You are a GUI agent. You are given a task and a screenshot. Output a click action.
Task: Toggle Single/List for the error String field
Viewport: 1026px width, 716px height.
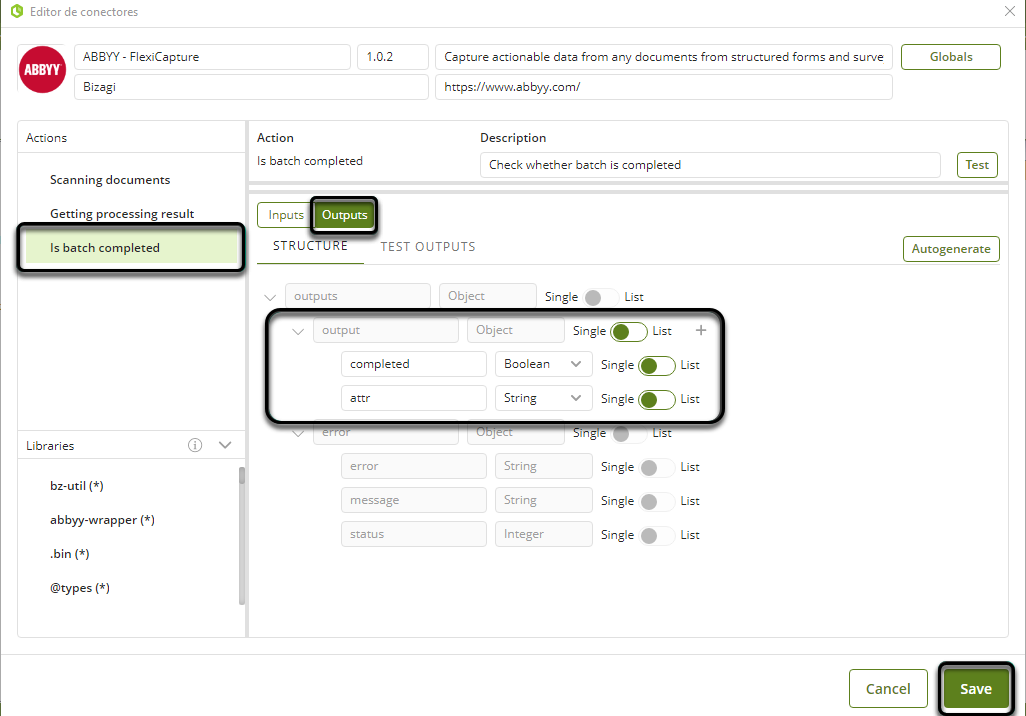tap(657, 467)
